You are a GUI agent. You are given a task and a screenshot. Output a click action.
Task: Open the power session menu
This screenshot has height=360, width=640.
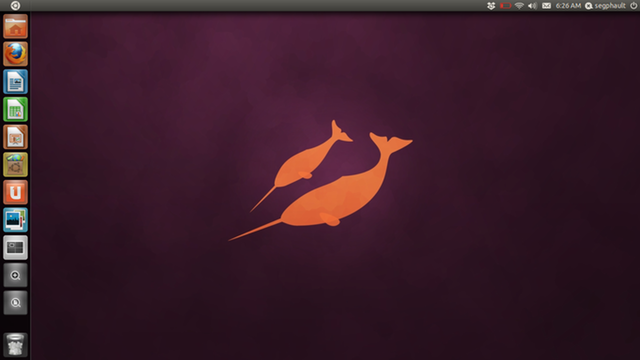point(633,5)
